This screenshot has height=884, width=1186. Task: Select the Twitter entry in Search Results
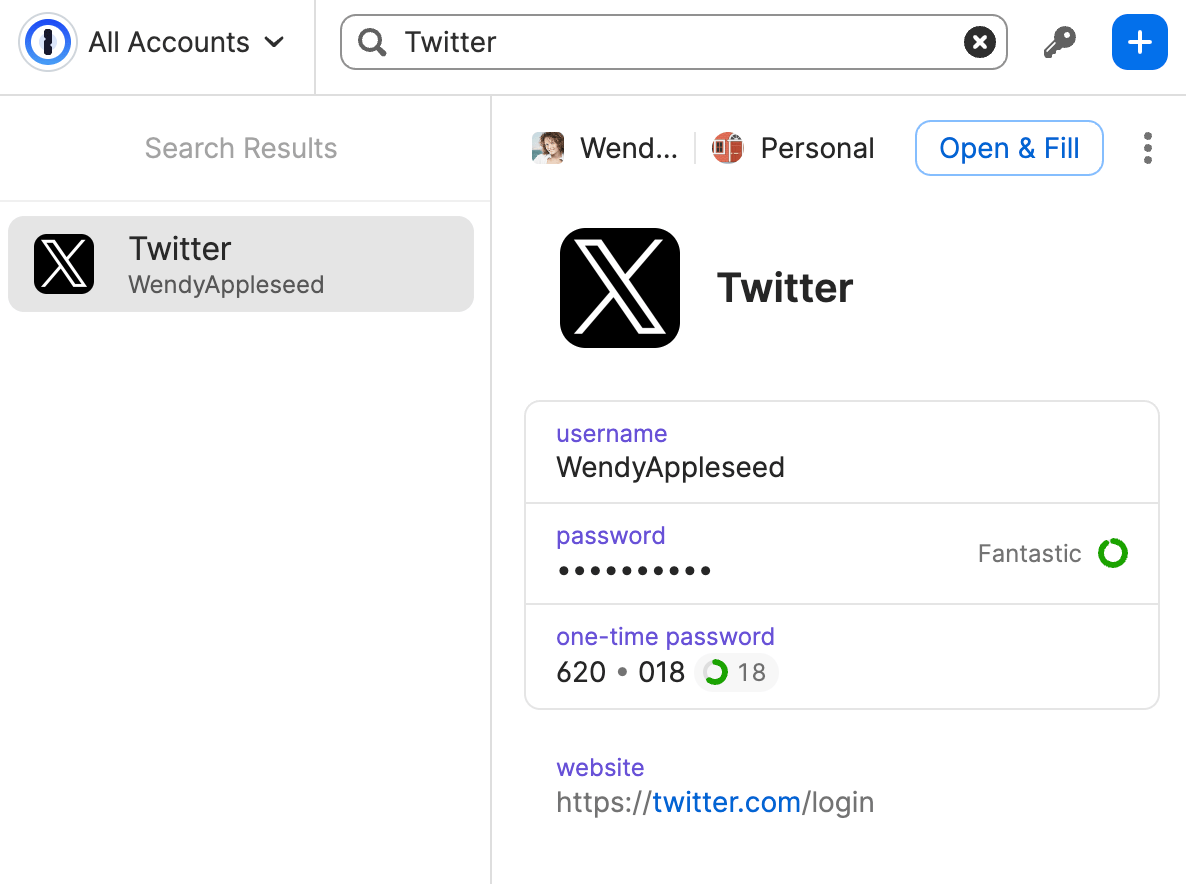click(x=240, y=264)
